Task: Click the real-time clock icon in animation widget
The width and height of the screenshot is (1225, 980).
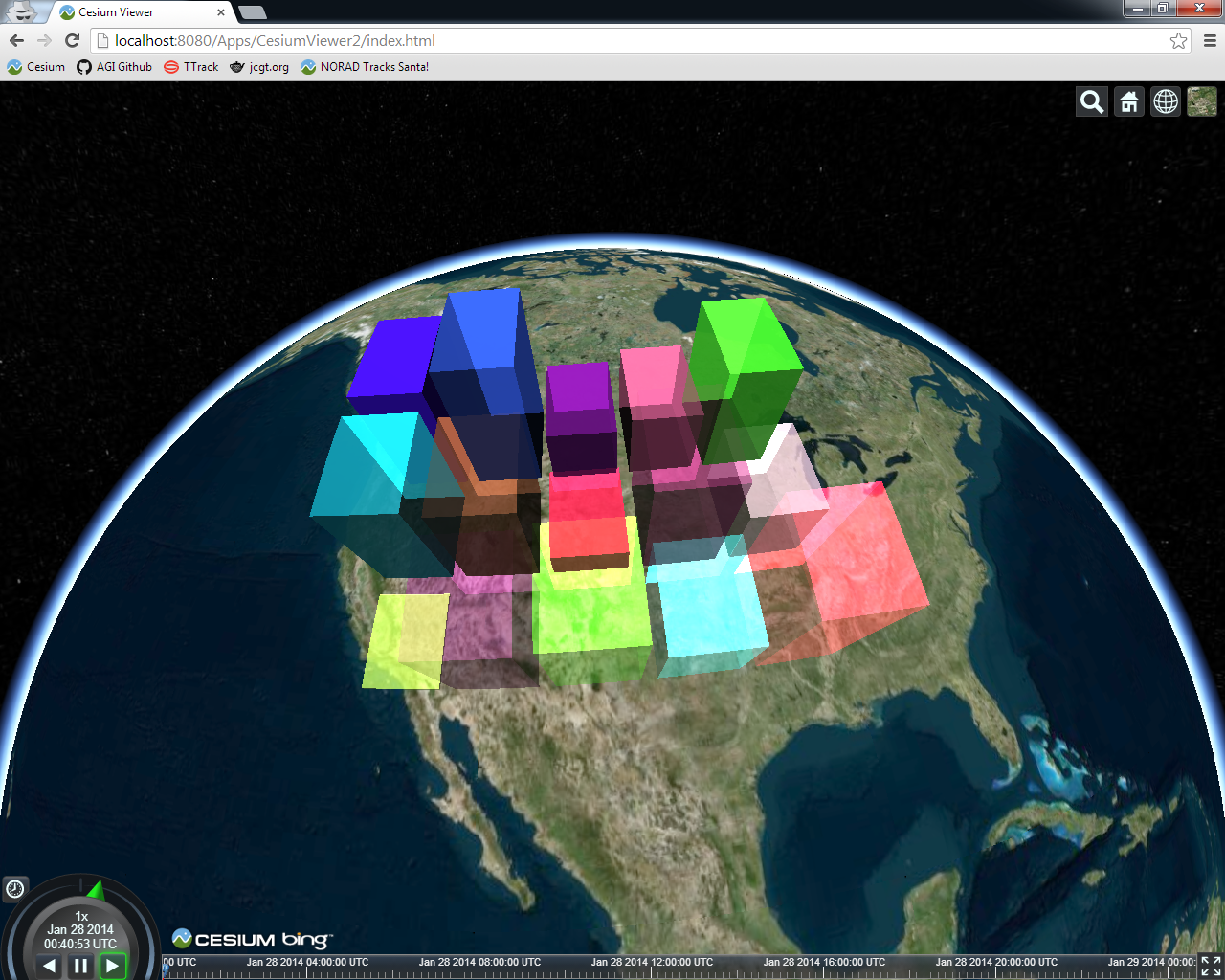Action: click(15, 889)
